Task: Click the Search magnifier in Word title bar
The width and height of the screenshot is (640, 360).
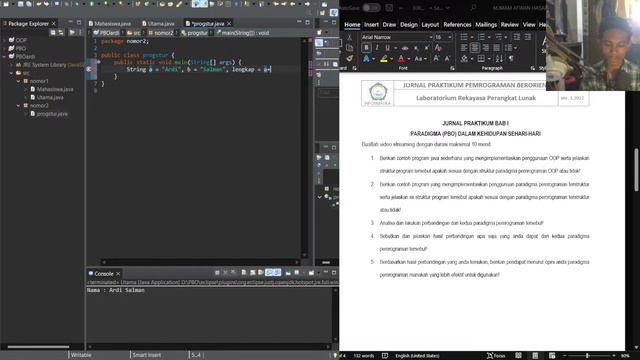Action: tap(473, 7)
